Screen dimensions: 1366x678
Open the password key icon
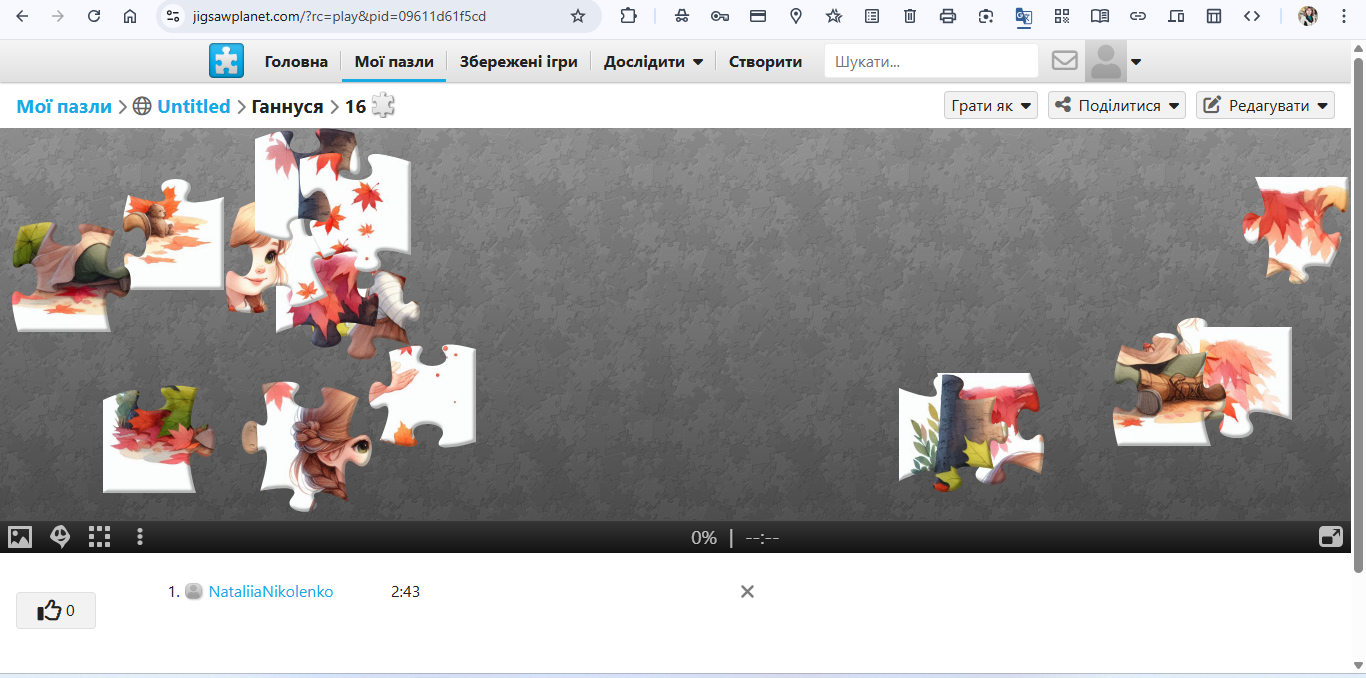pyautogui.click(x=720, y=16)
